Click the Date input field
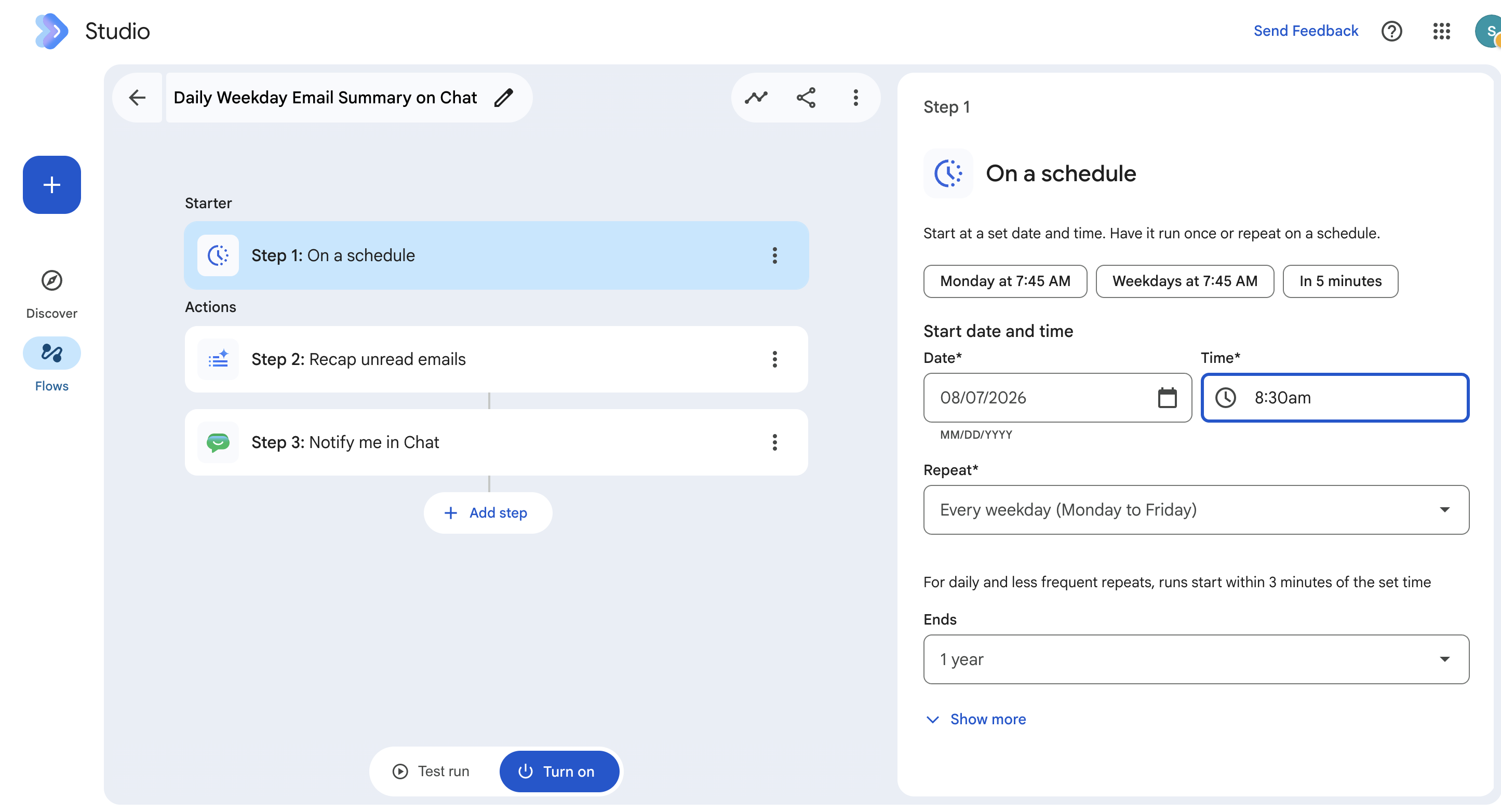1501x812 pixels. coord(1057,397)
